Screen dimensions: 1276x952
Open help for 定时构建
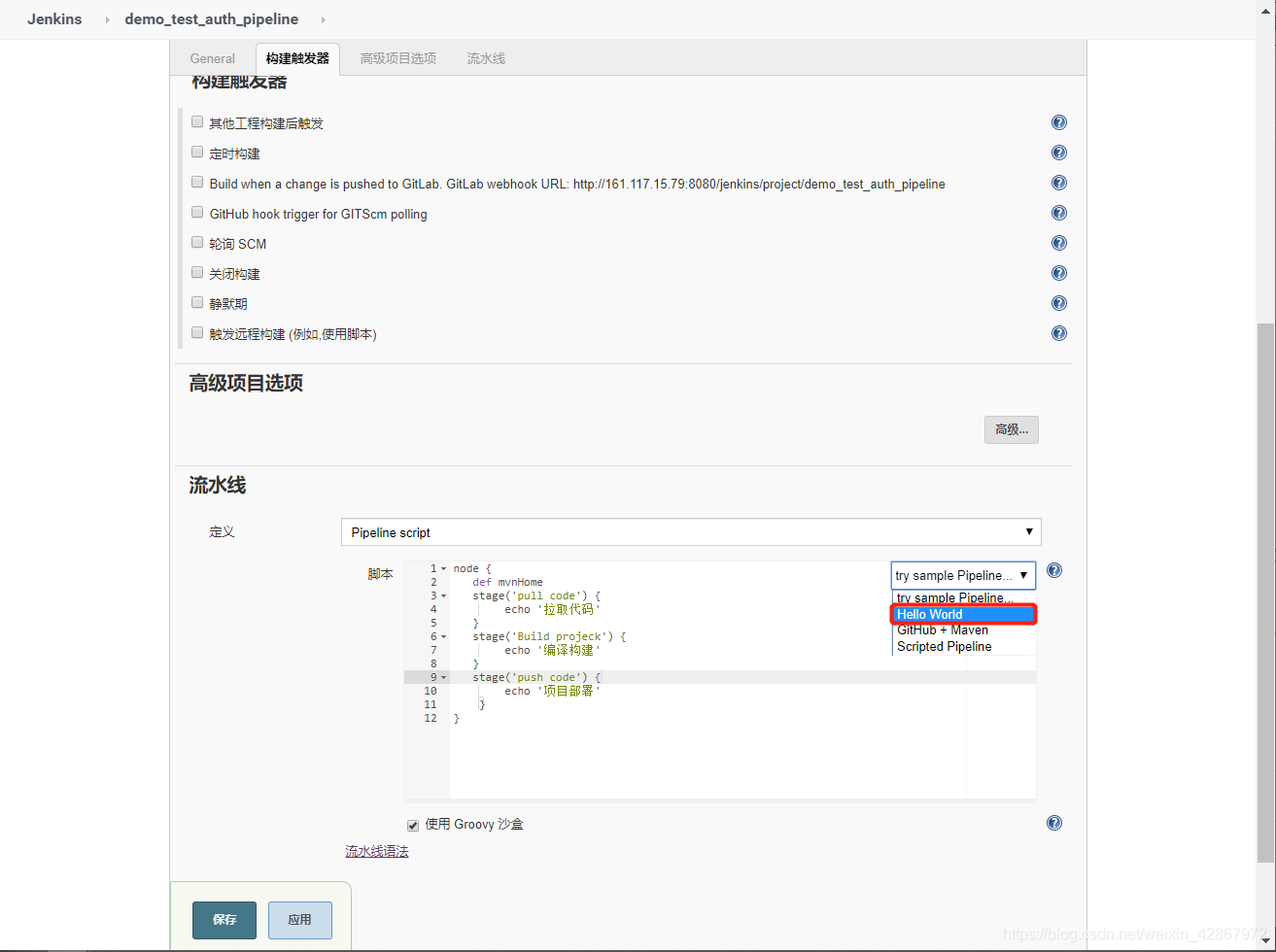(x=1059, y=153)
